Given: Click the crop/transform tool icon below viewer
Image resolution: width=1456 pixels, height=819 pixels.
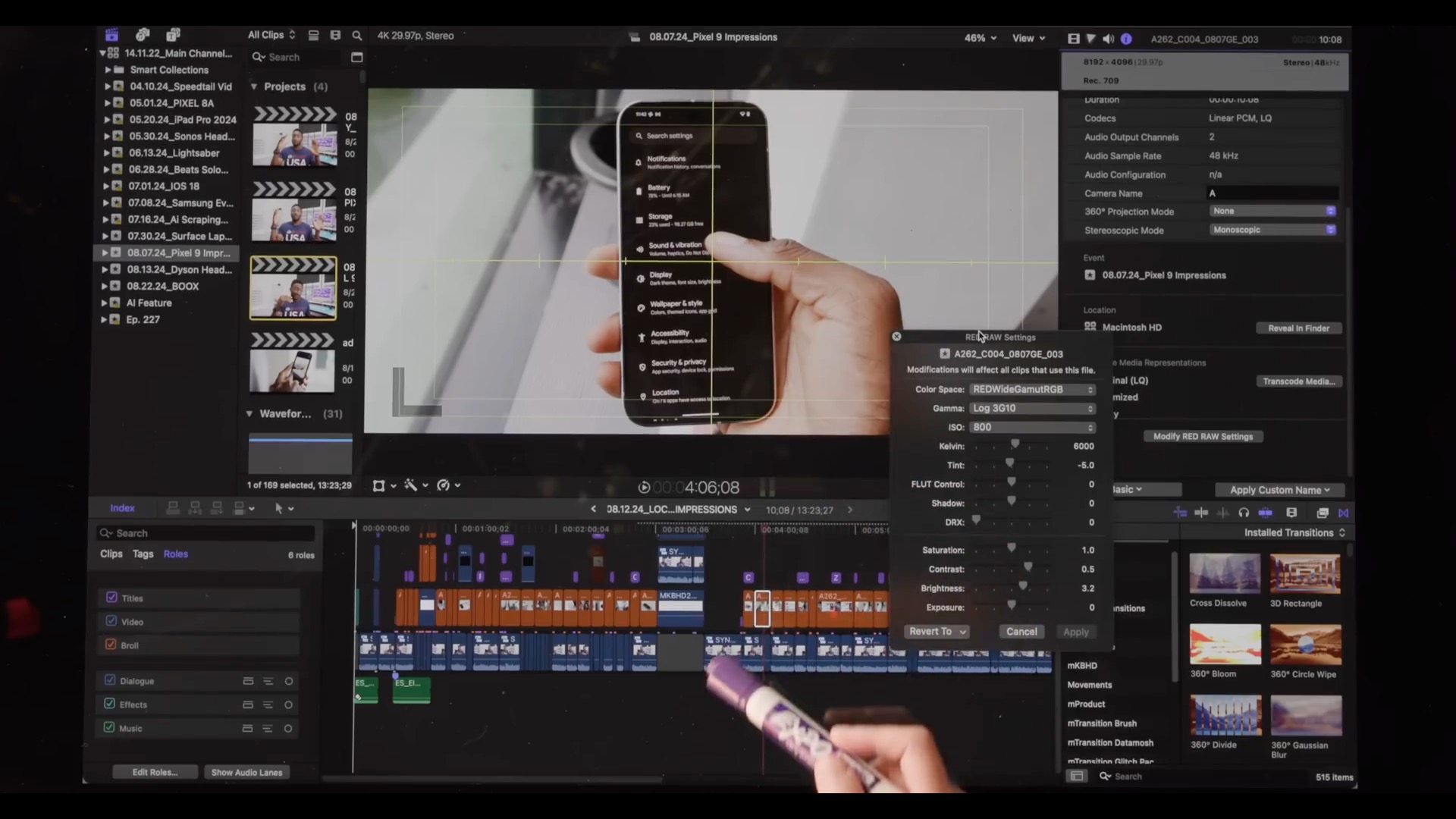Looking at the screenshot, I should click(378, 485).
